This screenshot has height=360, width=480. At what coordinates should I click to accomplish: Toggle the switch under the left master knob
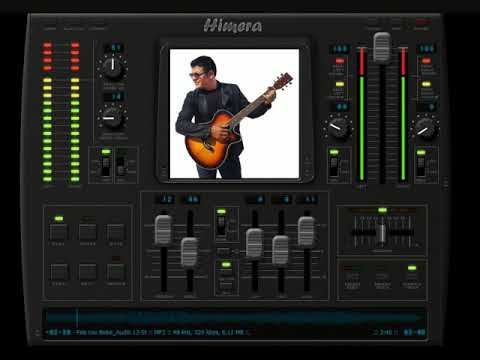[334, 166]
